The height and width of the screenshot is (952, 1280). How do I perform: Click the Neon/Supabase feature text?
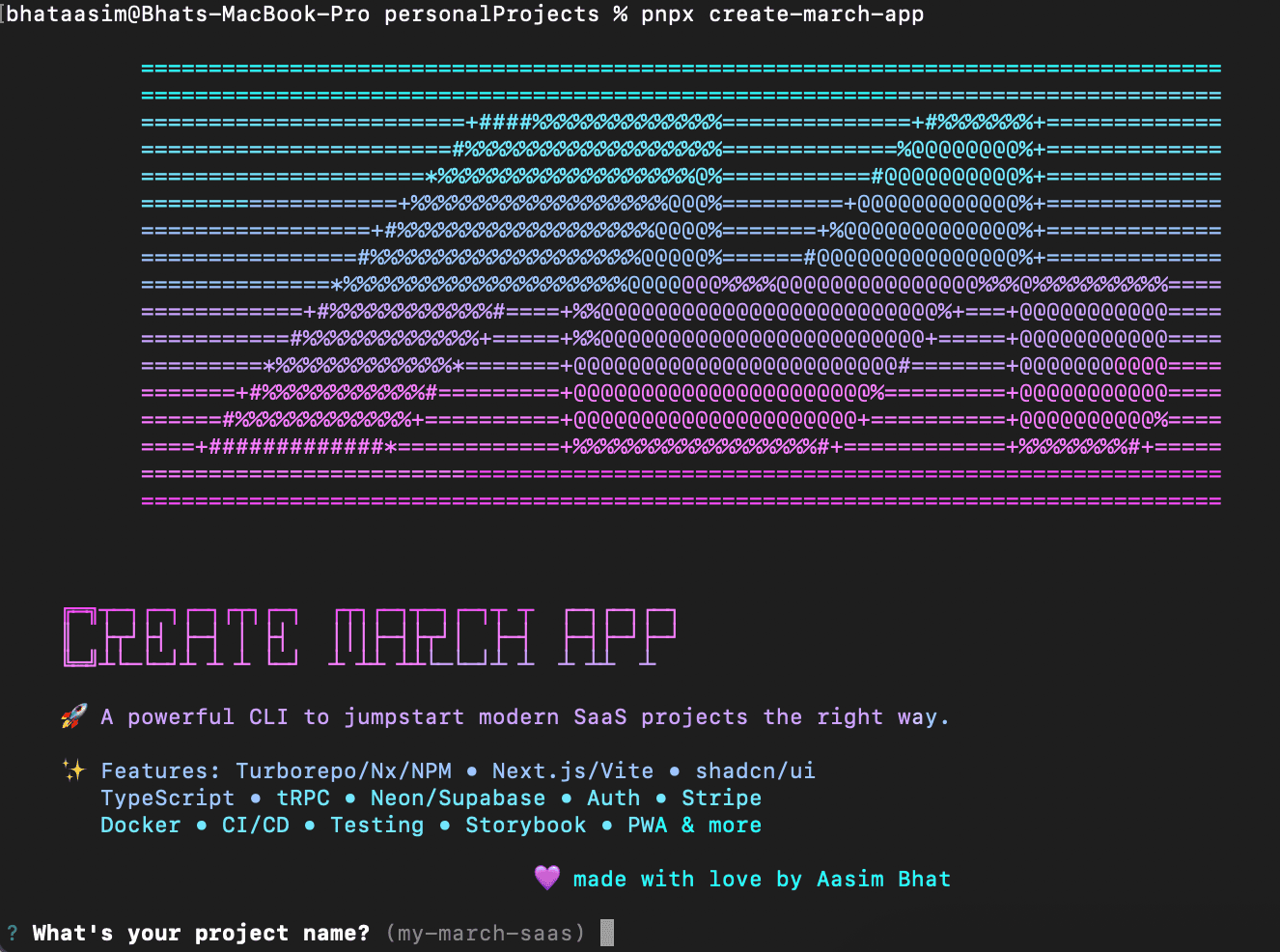tap(458, 798)
